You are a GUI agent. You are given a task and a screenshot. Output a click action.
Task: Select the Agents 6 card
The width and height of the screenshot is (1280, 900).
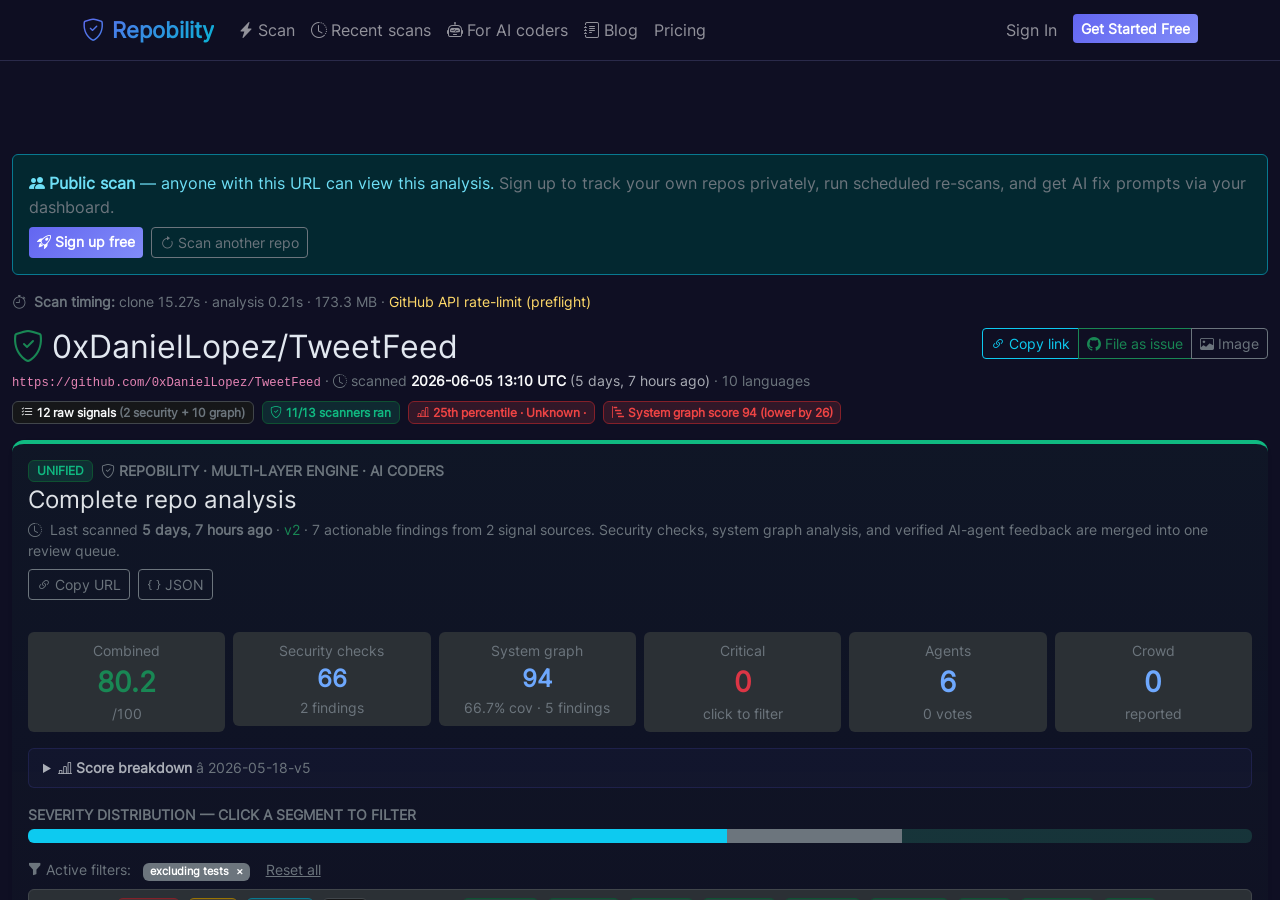coord(948,682)
